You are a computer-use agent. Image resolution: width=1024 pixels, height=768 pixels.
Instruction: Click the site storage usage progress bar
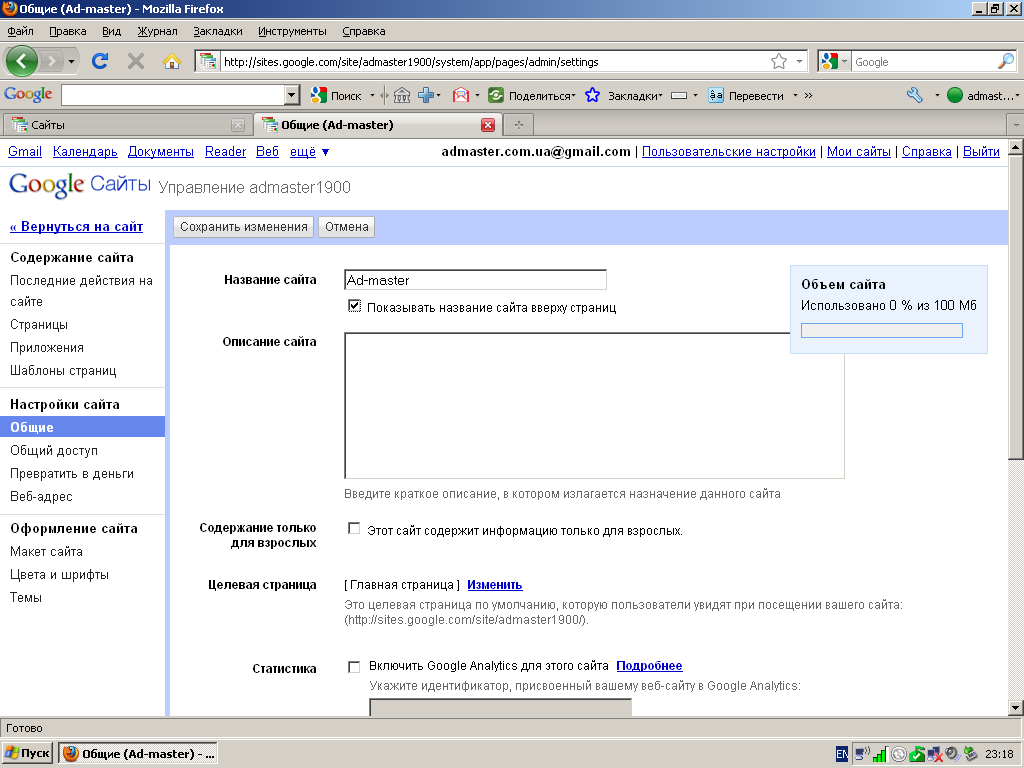[x=882, y=330]
